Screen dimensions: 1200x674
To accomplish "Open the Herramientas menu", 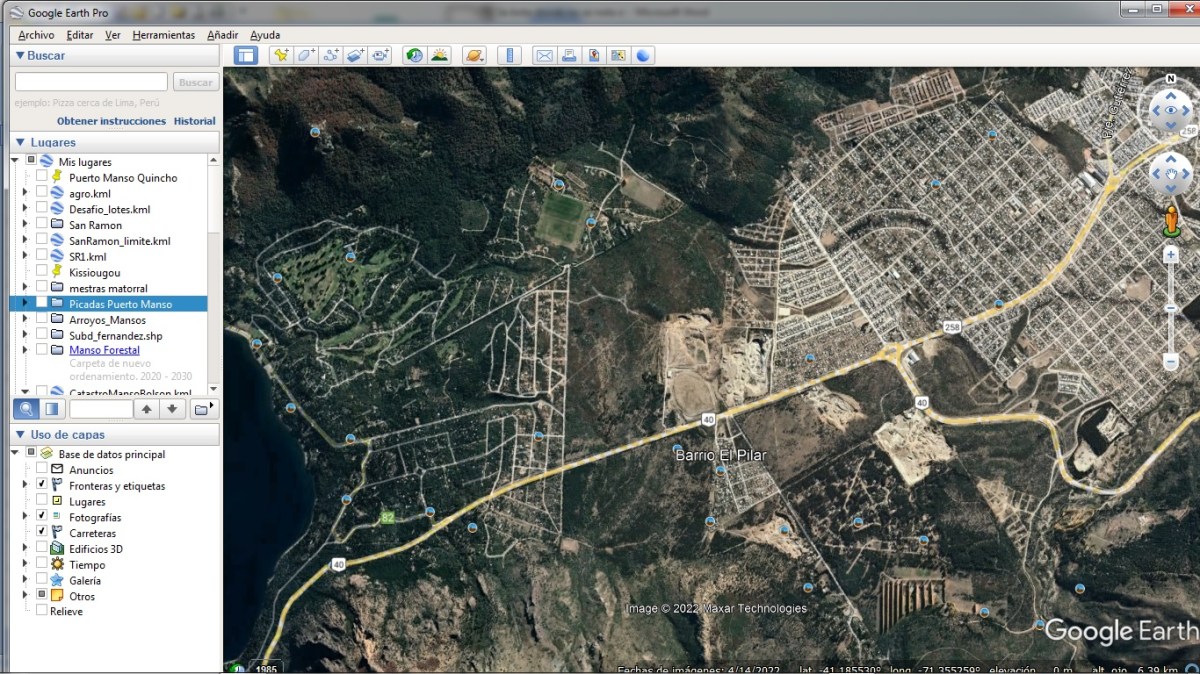I will [x=163, y=35].
